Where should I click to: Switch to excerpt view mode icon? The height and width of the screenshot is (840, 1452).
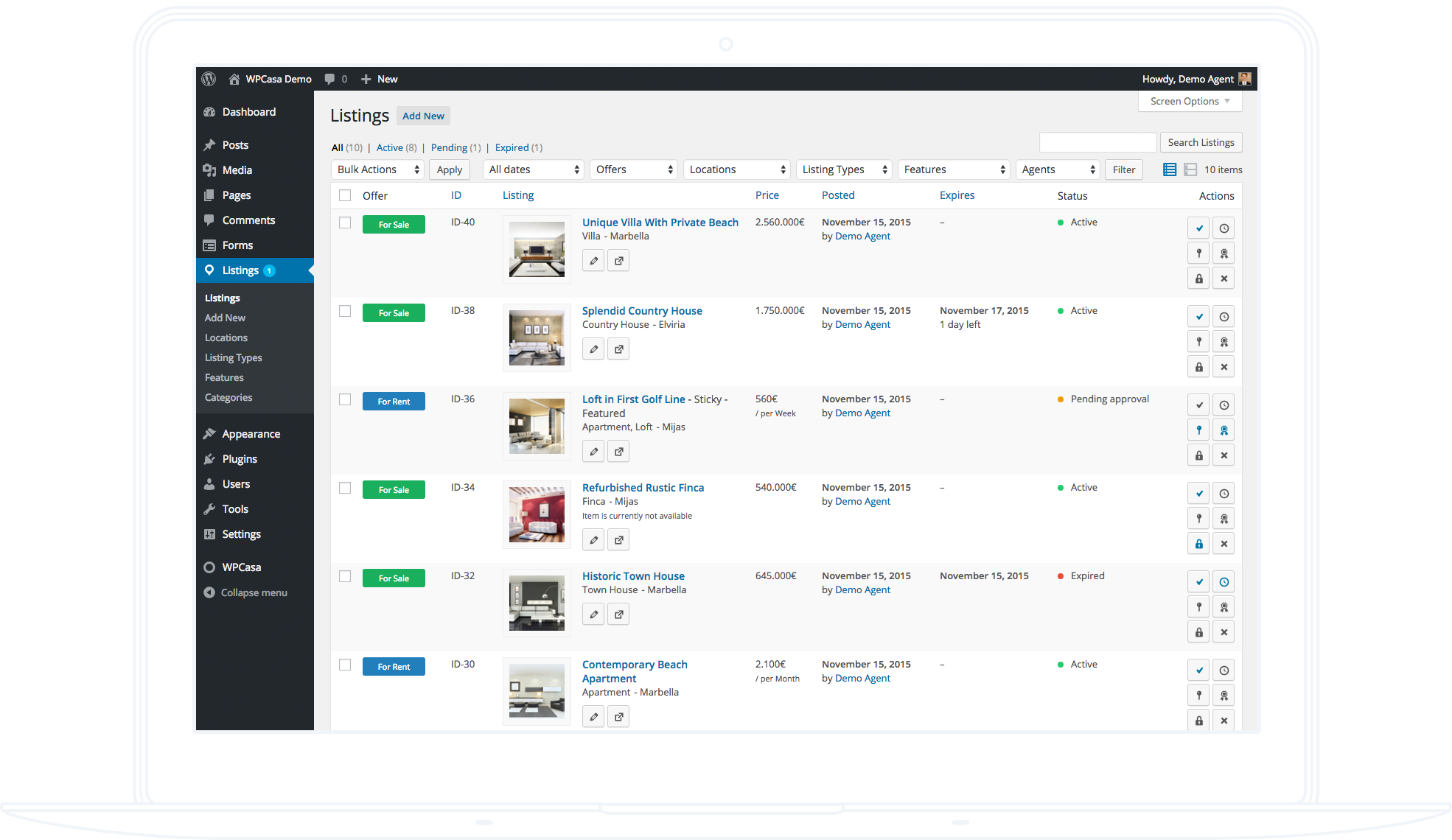pyautogui.click(x=1190, y=169)
